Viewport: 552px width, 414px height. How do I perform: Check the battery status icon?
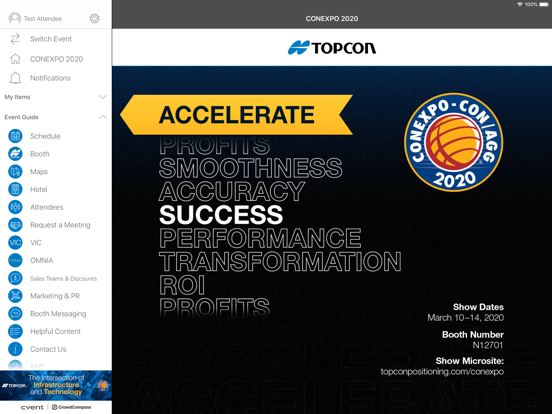(x=544, y=4)
